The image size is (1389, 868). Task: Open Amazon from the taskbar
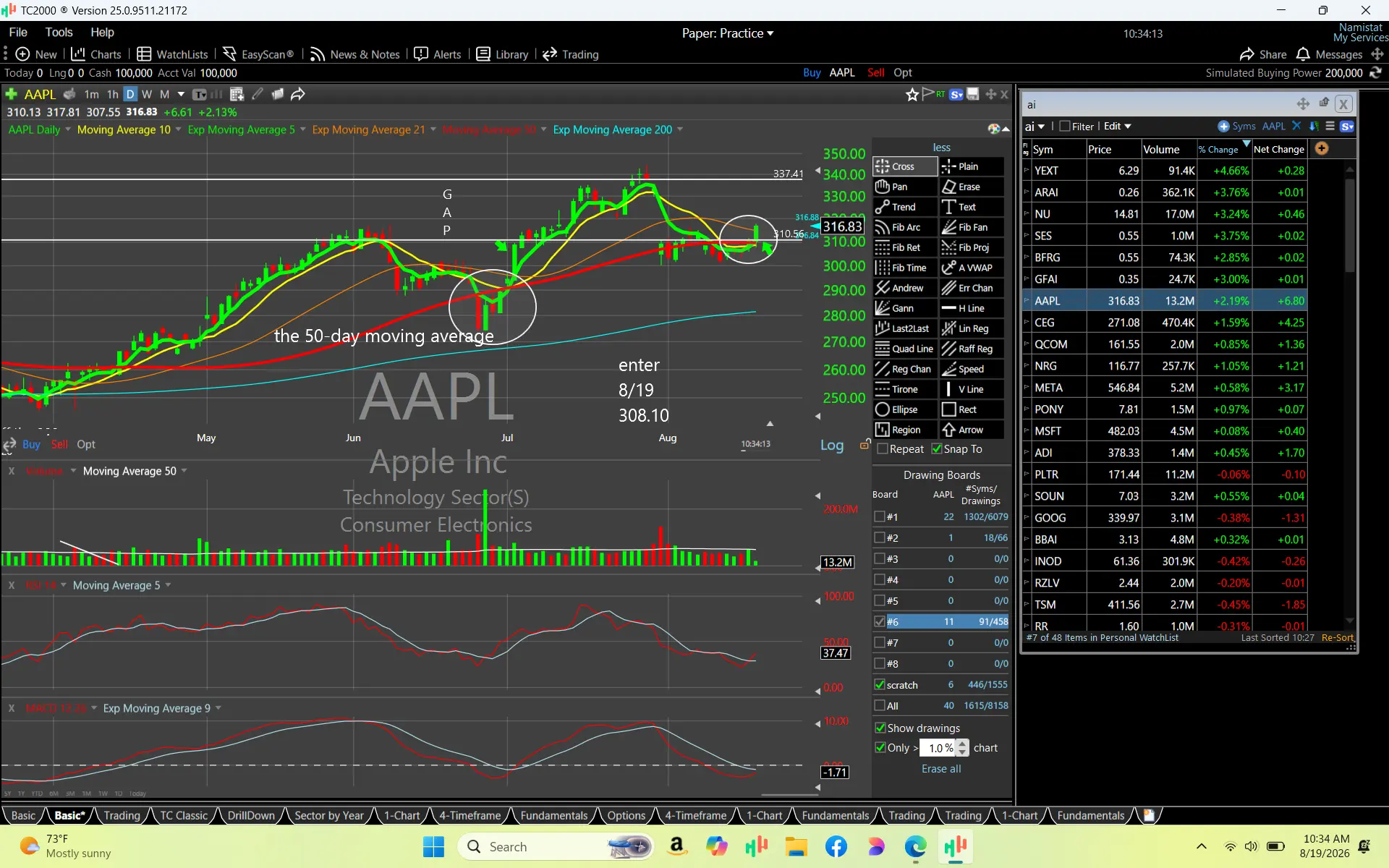click(677, 846)
